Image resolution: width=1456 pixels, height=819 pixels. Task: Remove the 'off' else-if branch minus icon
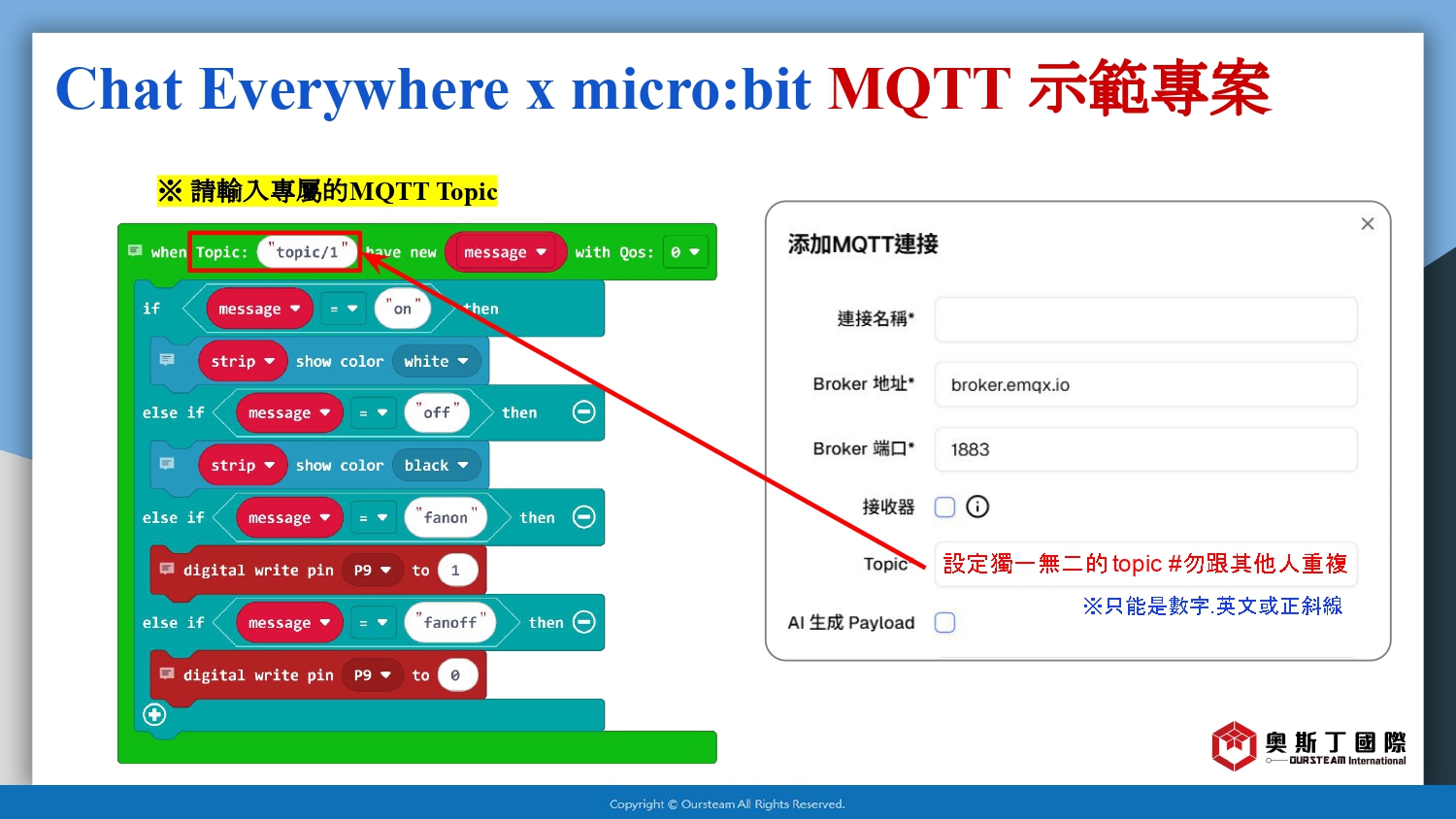pyautogui.click(x=583, y=412)
